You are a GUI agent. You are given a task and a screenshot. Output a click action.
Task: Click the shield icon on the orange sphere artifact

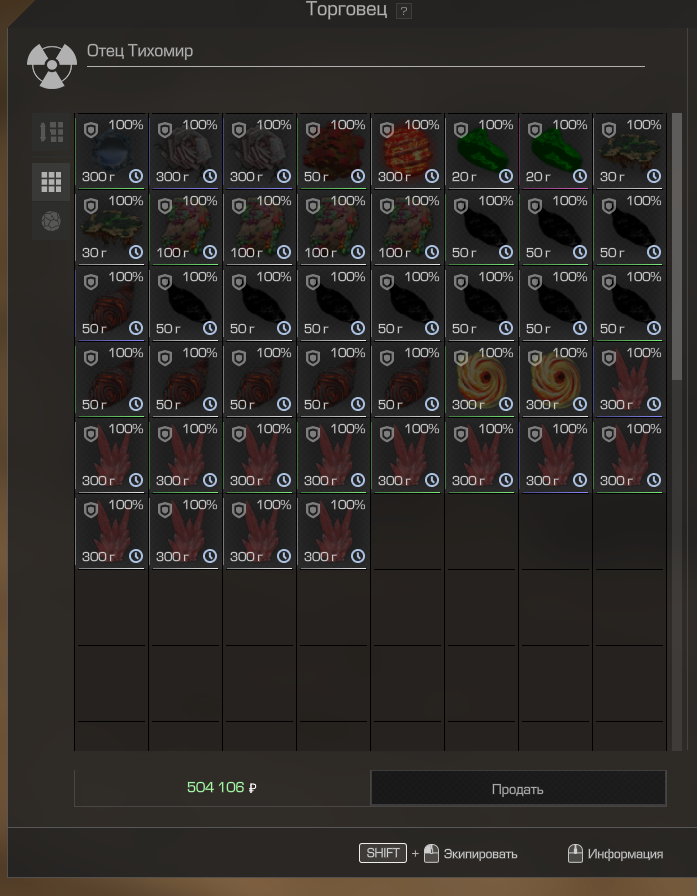coord(387,130)
